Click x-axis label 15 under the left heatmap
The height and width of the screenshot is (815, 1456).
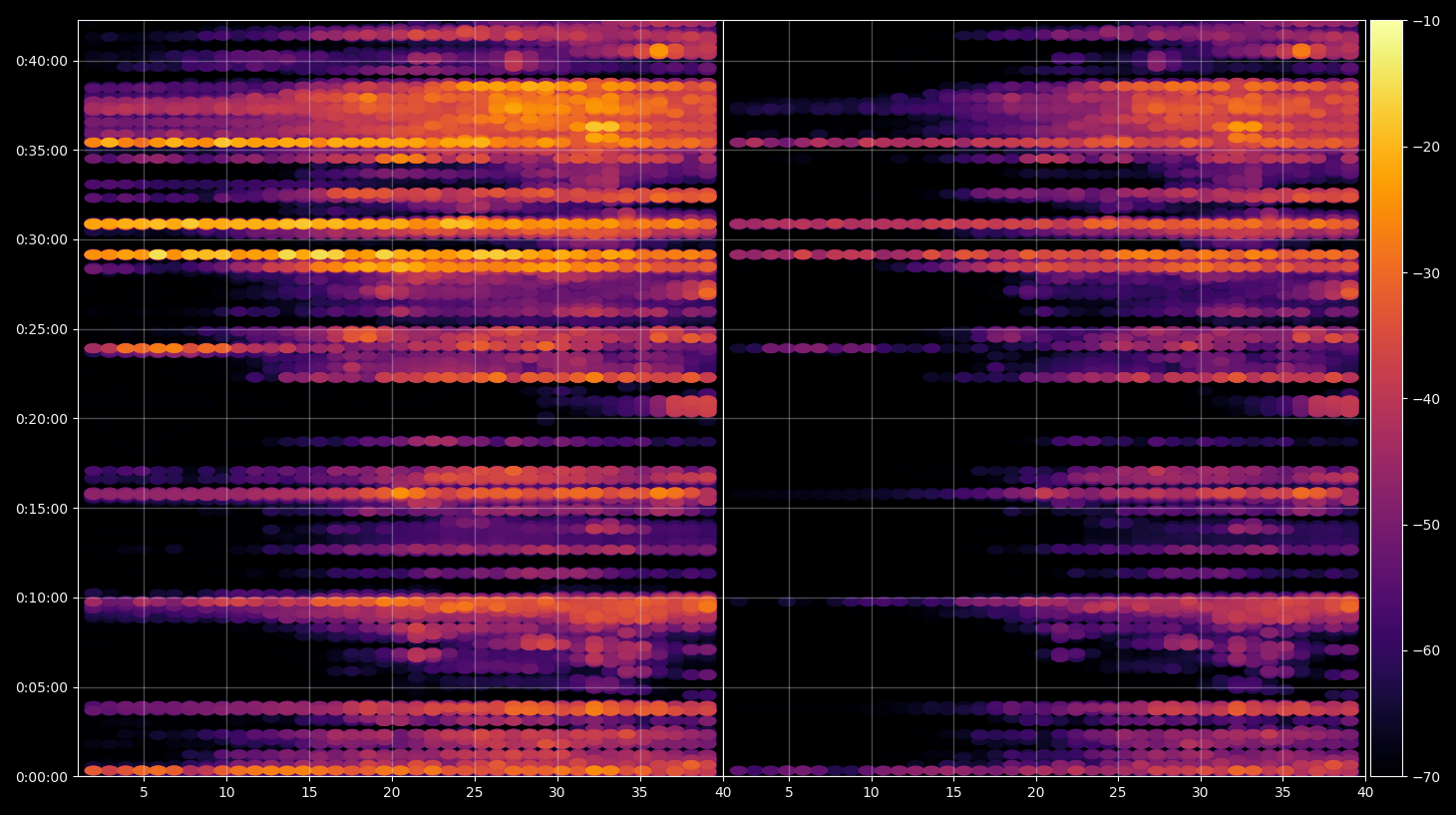[309, 793]
